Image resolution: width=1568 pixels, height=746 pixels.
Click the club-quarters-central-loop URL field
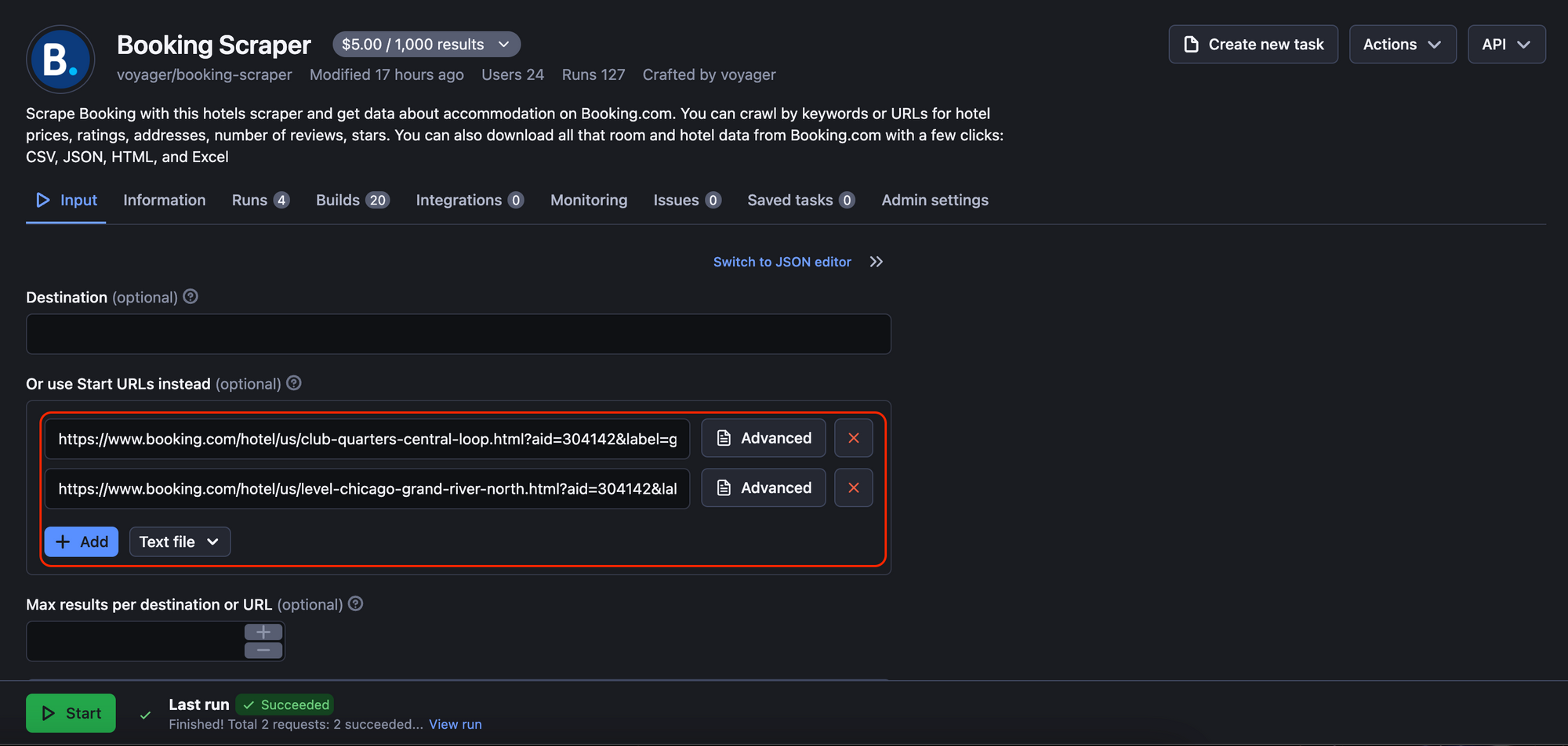tap(368, 439)
